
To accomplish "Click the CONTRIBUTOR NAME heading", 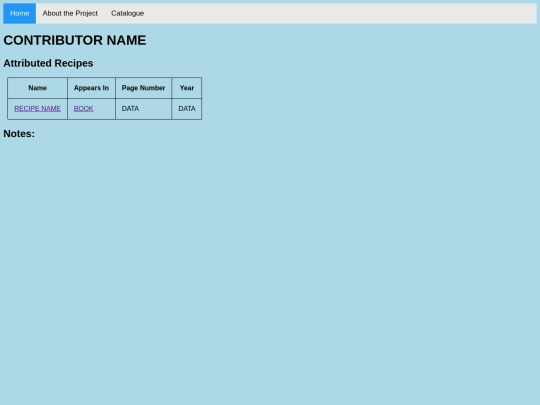I will (x=75, y=40).
